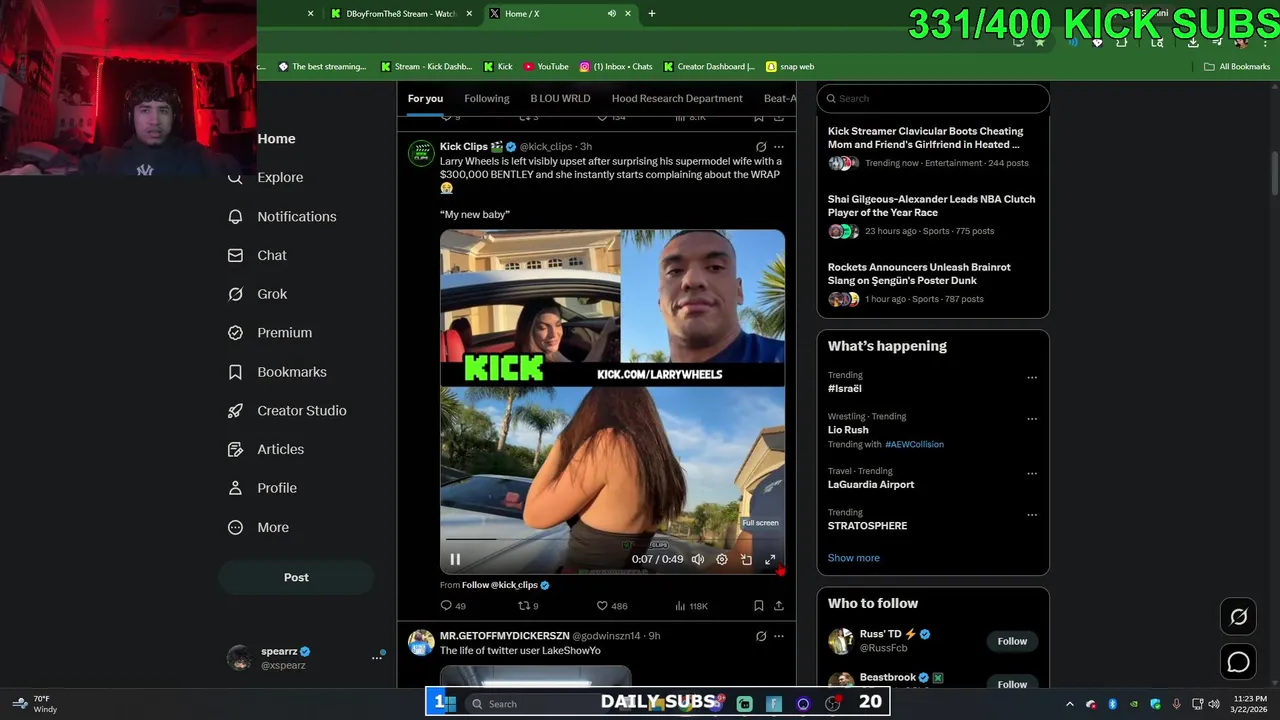Open options for Lio Rush trend
The width and height of the screenshot is (1280, 720).
click(x=1032, y=419)
